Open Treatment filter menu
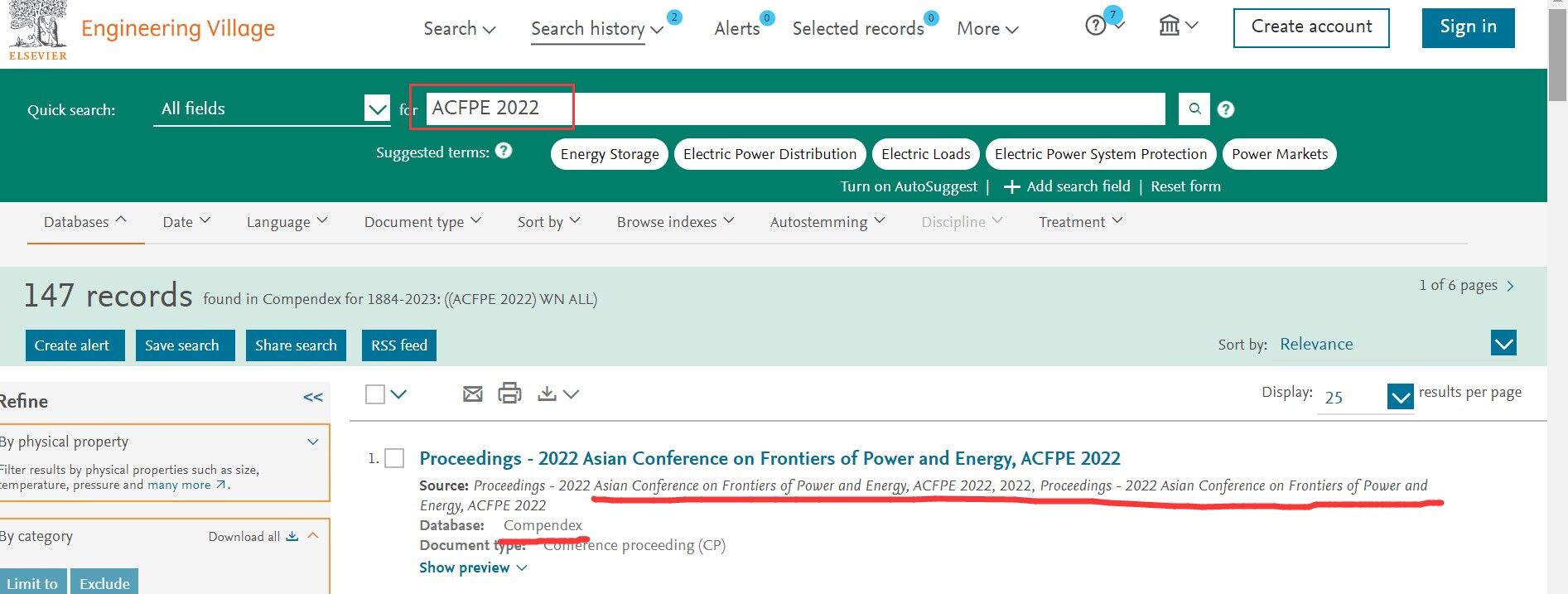 pyautogui.click(x=1081, y=221)
